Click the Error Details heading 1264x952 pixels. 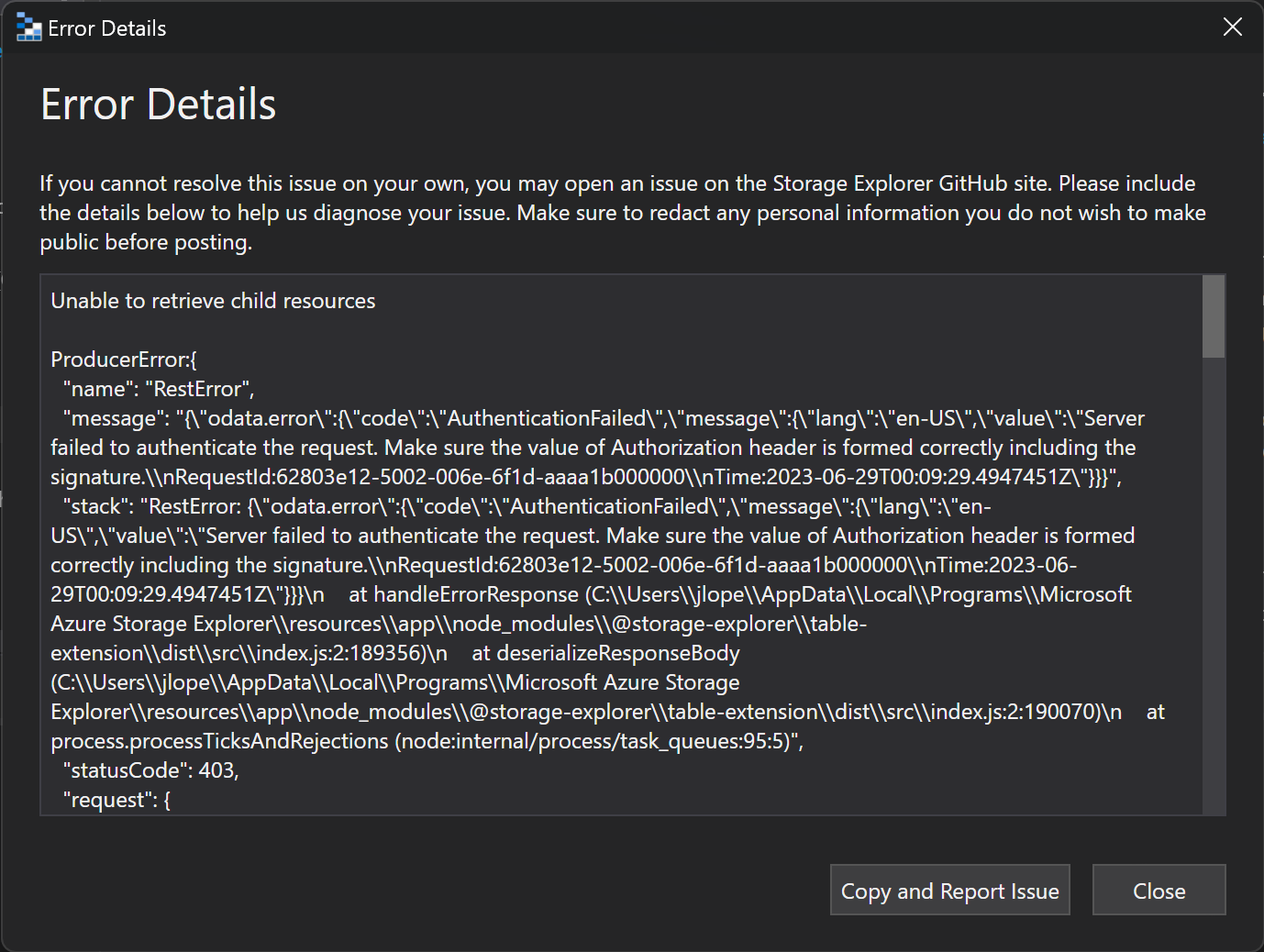(x=157, y=104)
